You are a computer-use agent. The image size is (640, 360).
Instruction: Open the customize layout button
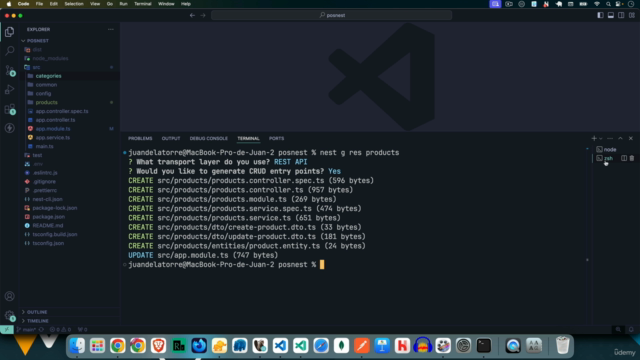coord(631,15)
